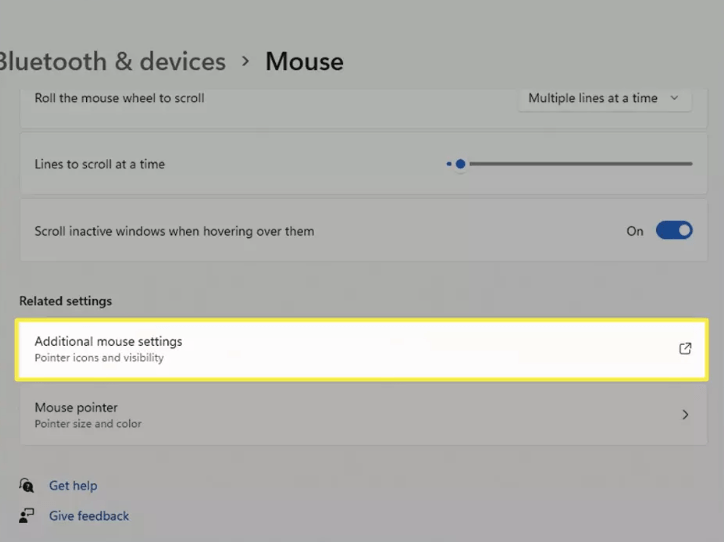Click 'Scroll inactive windows when hovering' label
Viewport: 724px width, 542px height.
175,231
